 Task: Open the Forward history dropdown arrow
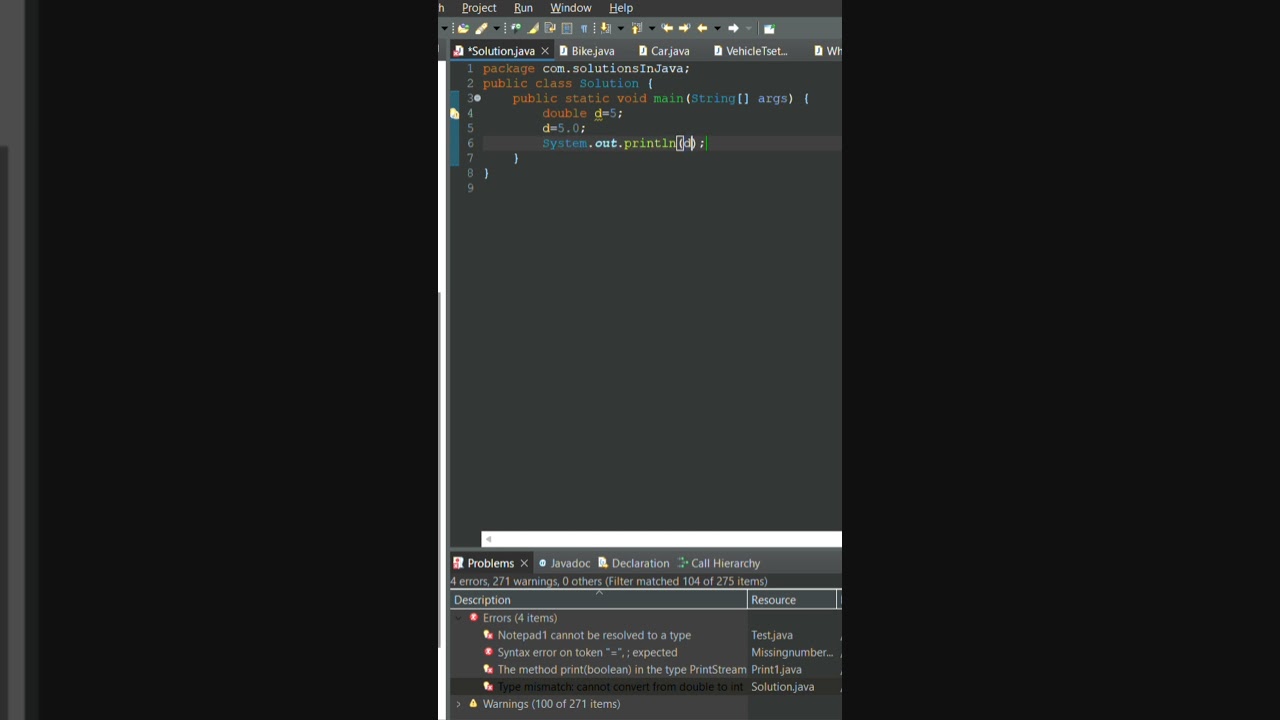coord(749,28)
